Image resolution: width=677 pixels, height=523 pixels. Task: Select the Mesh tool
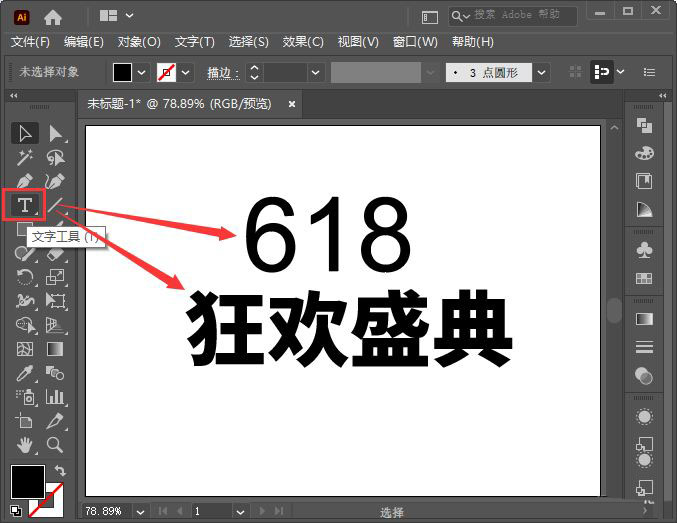point(25,349)
